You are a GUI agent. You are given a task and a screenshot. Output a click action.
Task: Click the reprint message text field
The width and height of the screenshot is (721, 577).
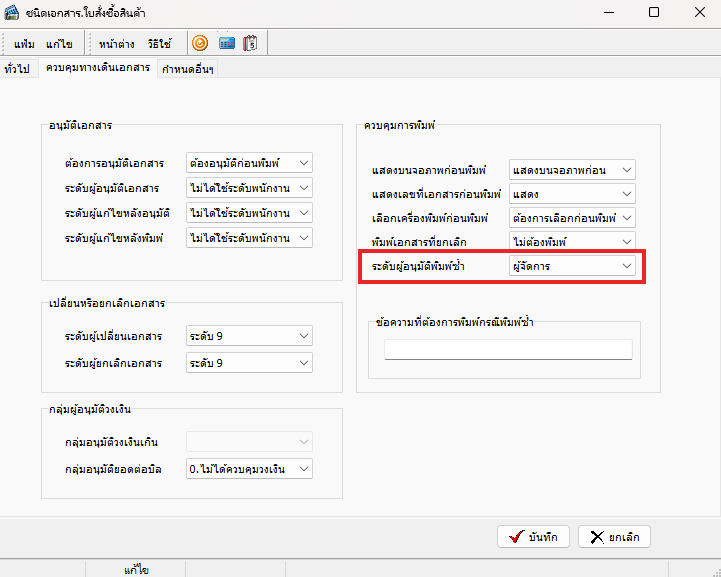pos(508,349)
